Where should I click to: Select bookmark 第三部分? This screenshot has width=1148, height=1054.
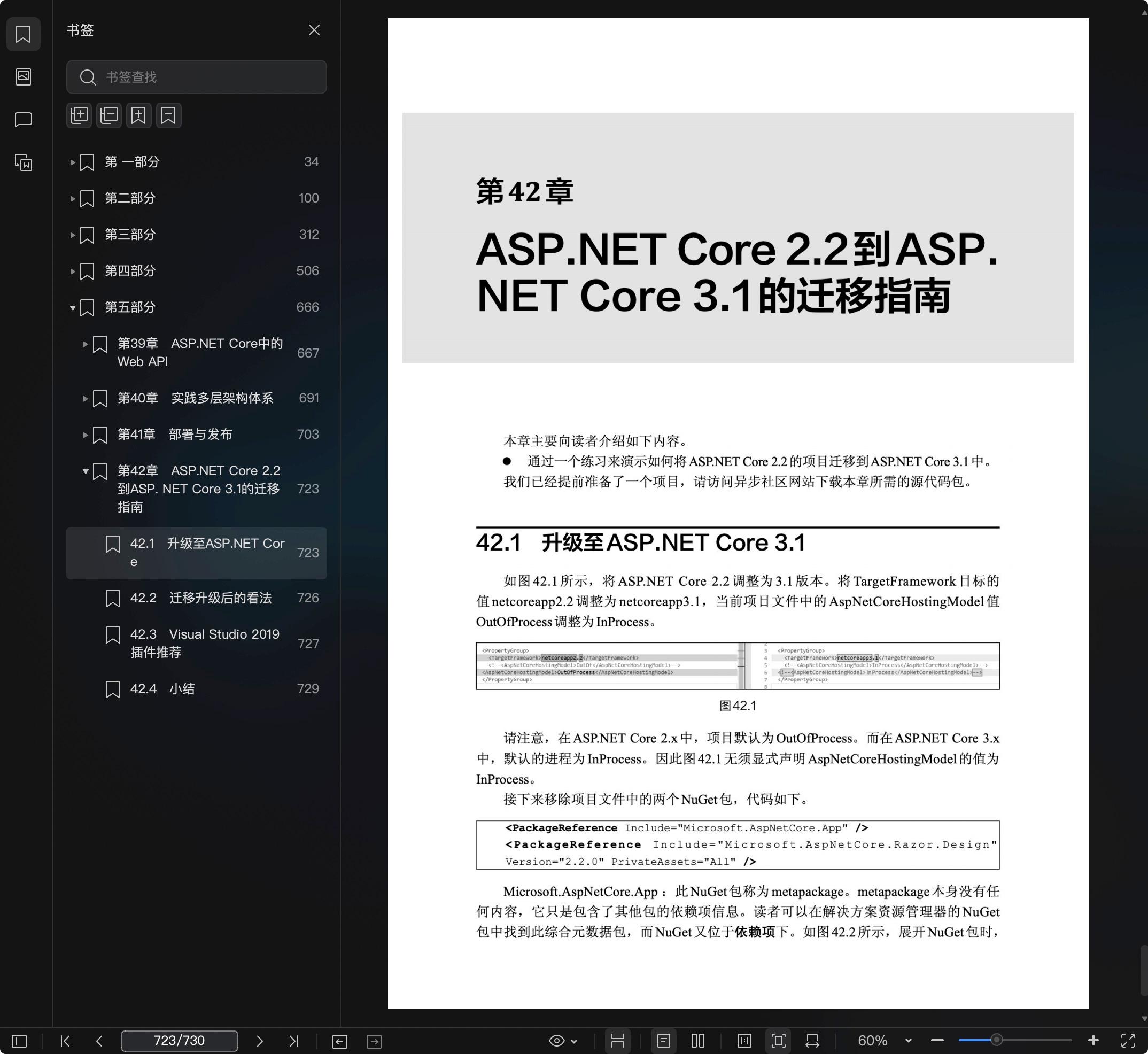pyautogui.click(x=130, y=235)
